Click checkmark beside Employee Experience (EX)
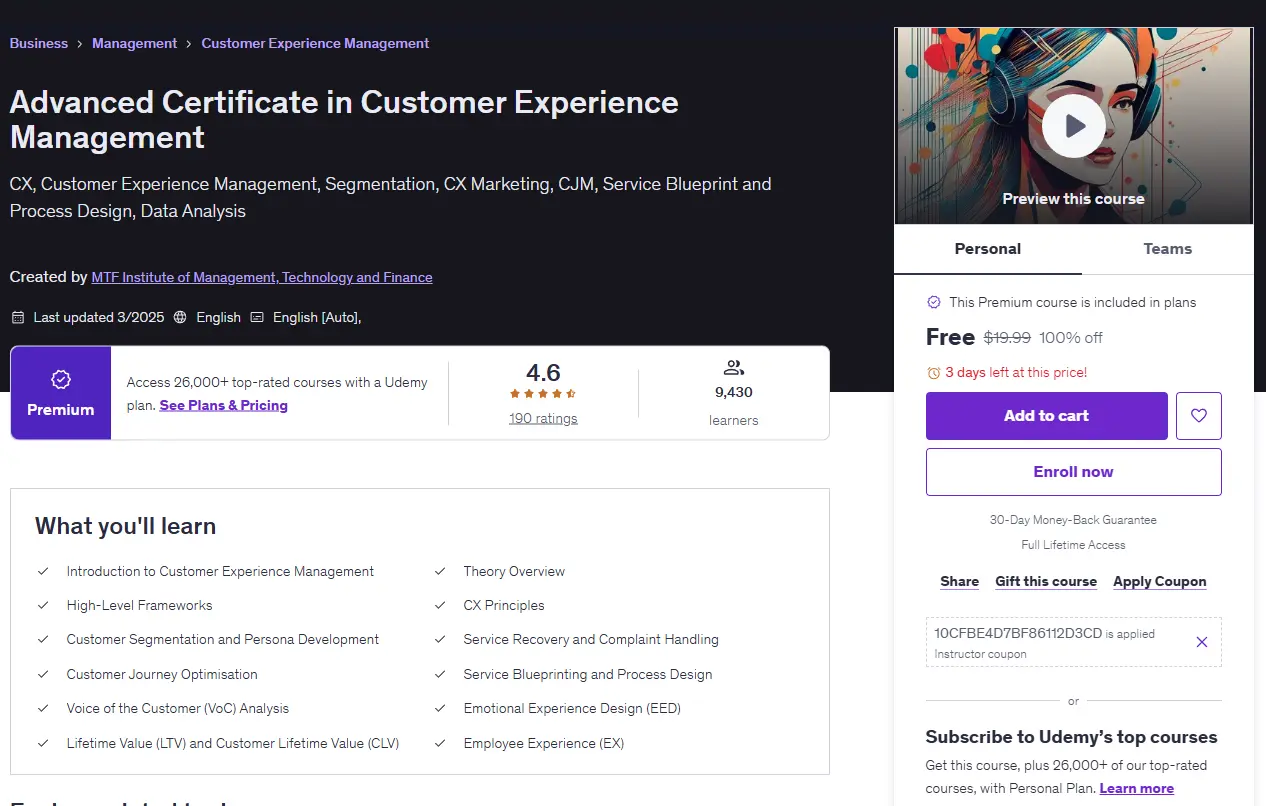 (x=440, y=743)
